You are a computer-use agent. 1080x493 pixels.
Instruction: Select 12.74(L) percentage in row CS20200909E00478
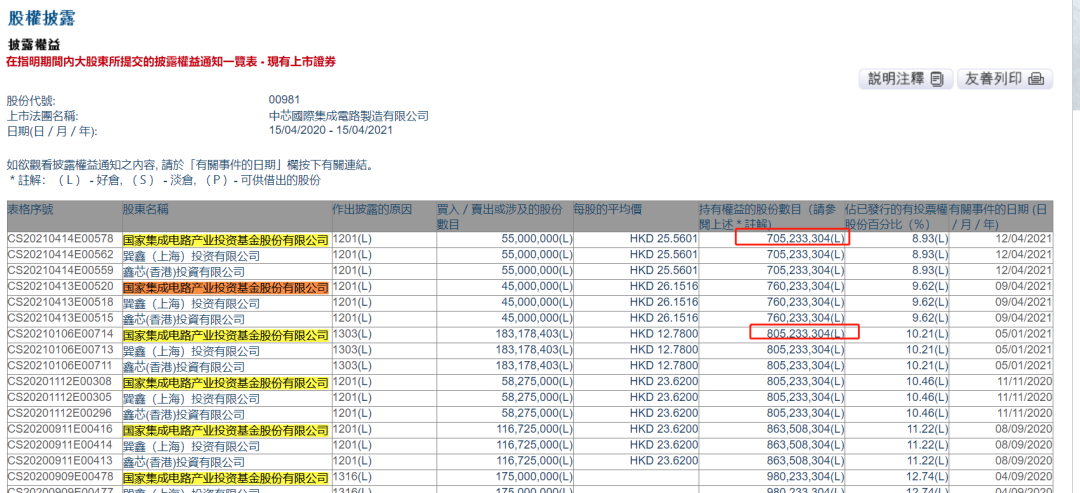coord(928,478)
